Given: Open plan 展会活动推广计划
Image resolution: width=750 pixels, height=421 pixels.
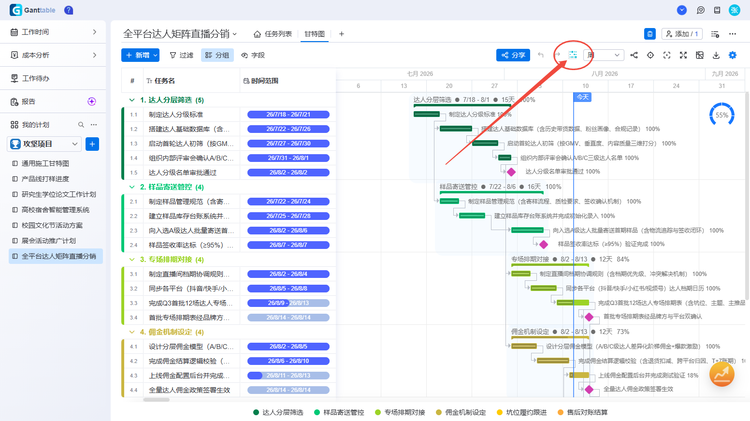Looking at the screenshot, I should pos(49,241).
